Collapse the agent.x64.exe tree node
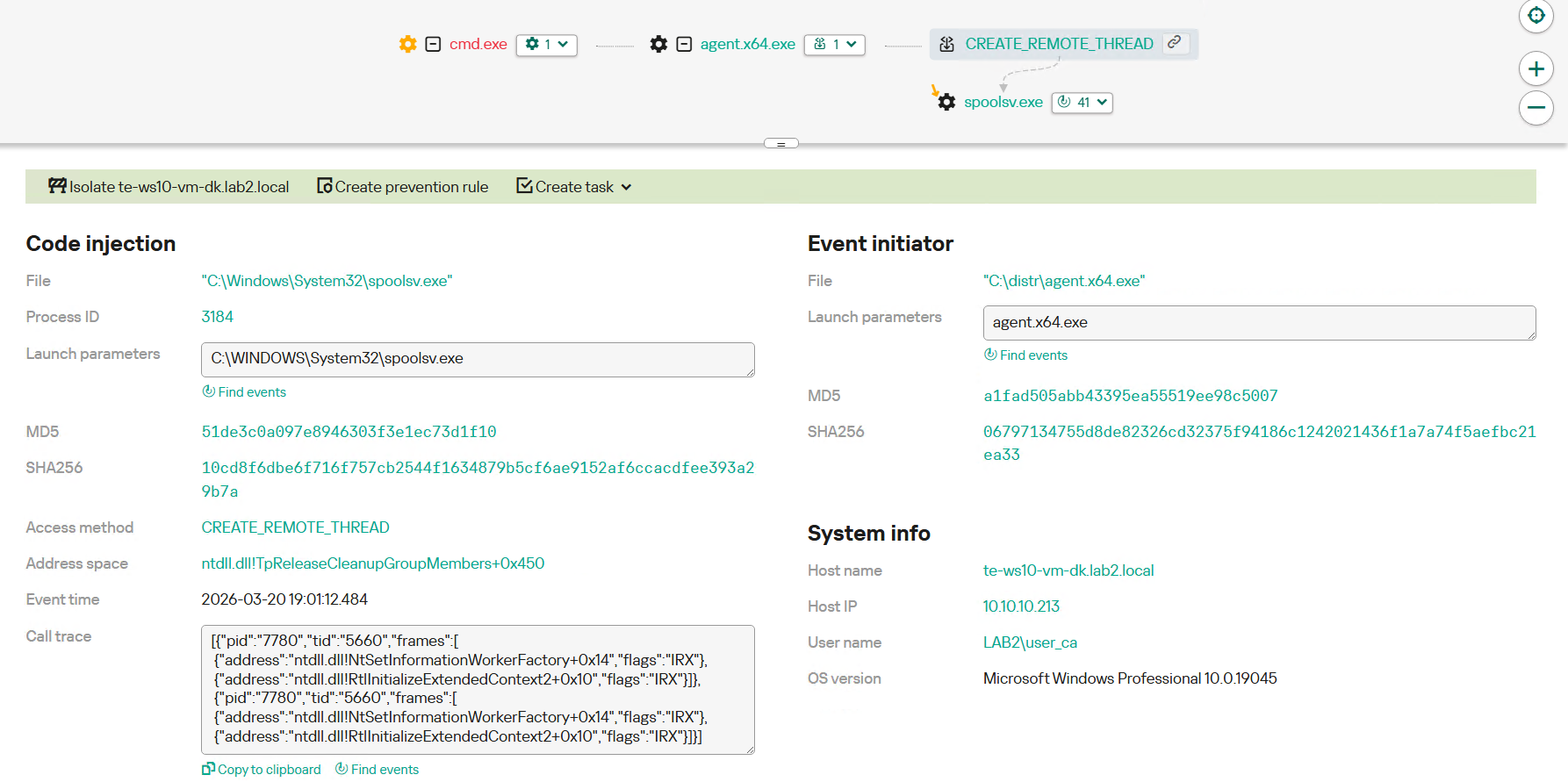 pyautogui.click(x=684, y=44)
